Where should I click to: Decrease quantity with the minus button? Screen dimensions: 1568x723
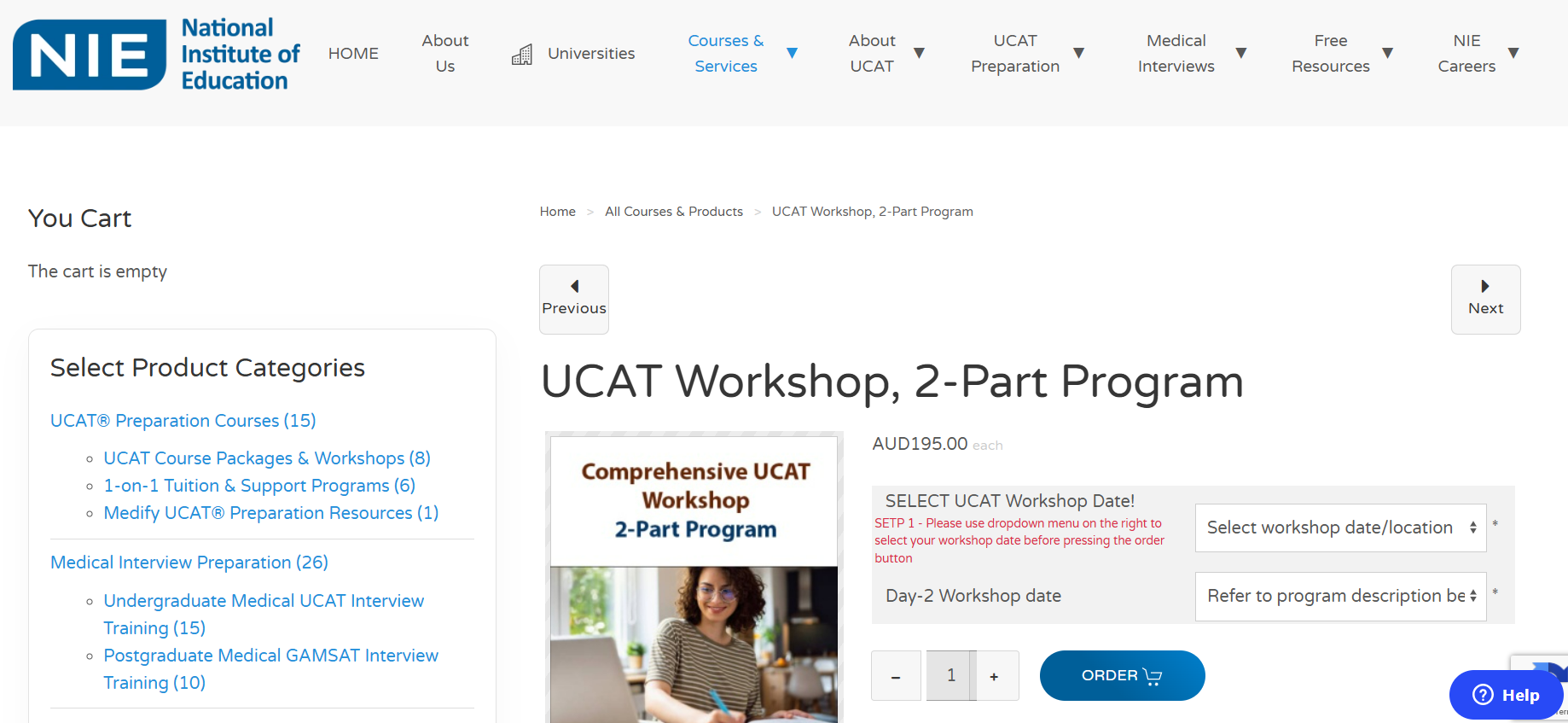tap(896, 676)
